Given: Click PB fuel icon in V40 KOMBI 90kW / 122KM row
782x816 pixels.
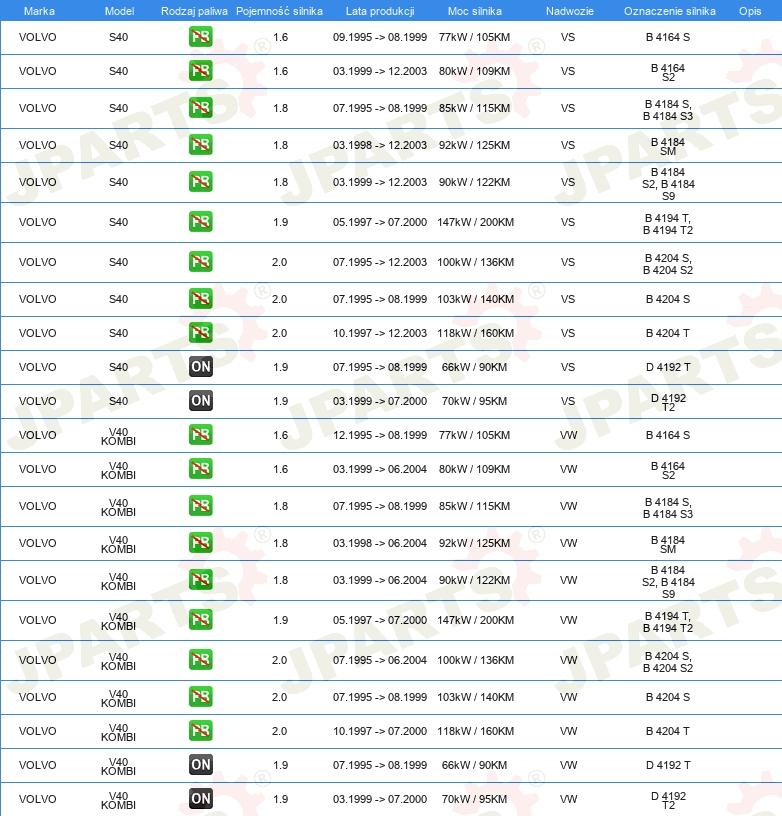Looking at the screenshot, I should (201, 580).
